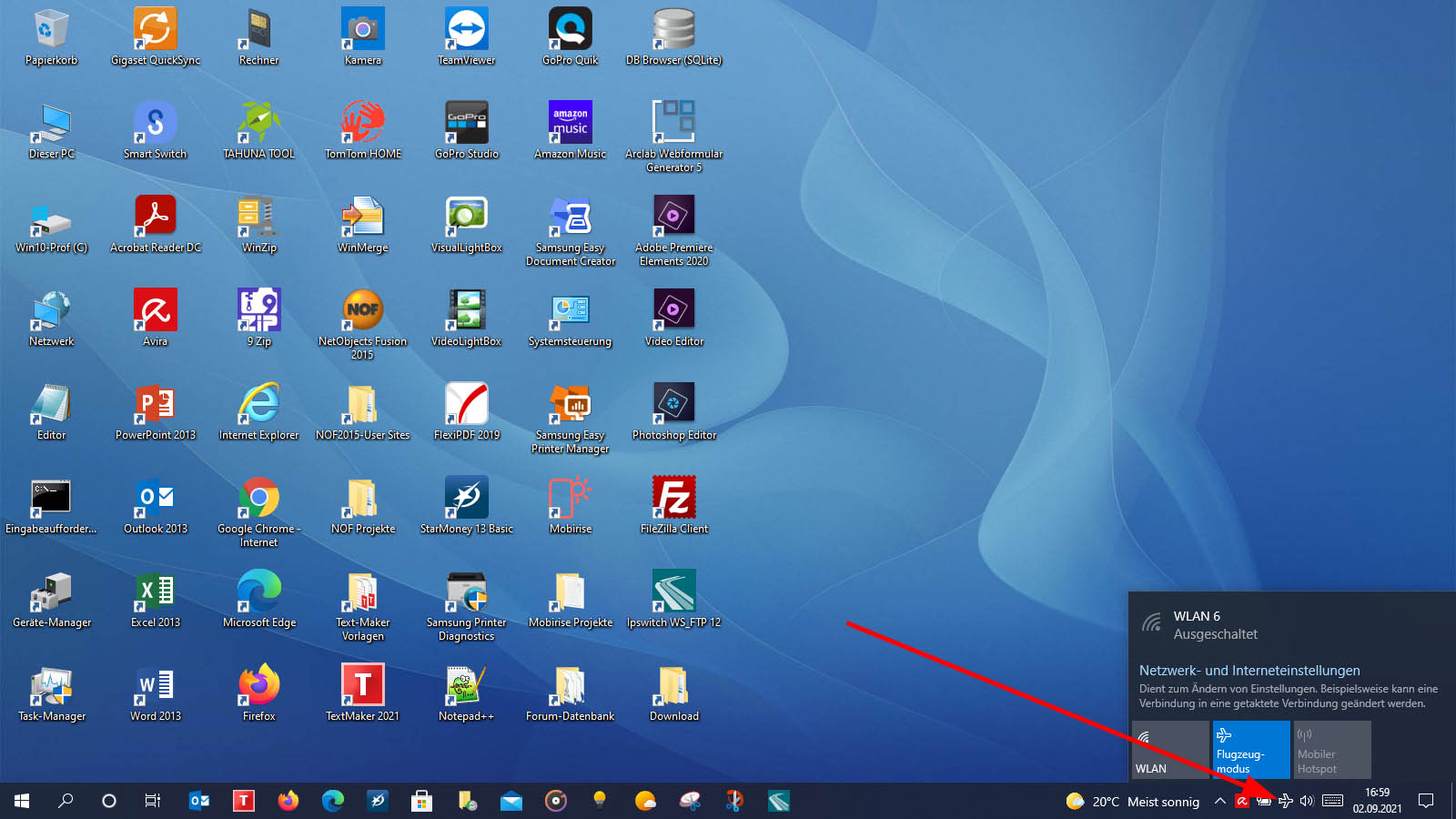Open the Windows Start menu

pyautogui.click(x=22, y=801)
